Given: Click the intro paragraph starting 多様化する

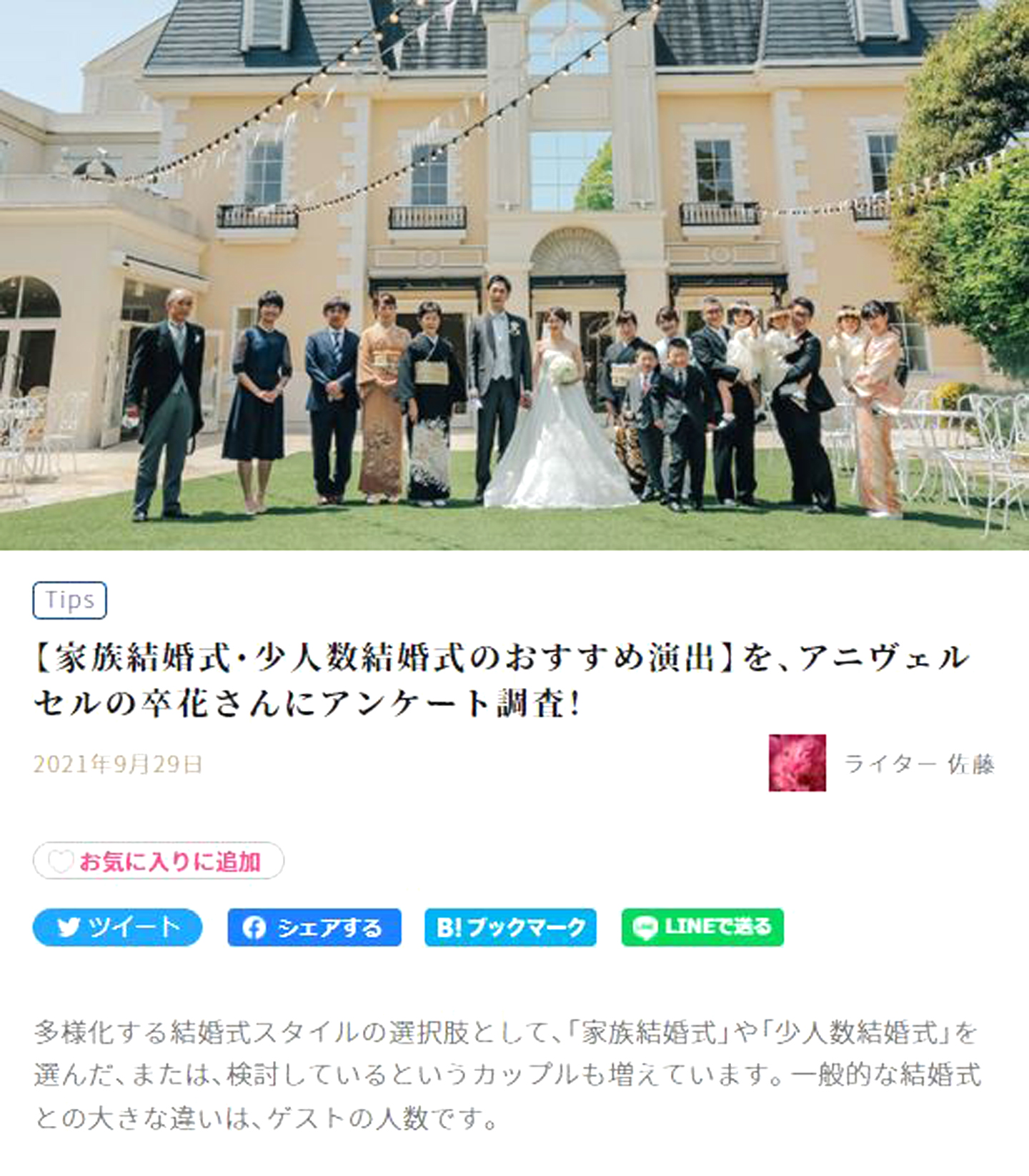Looking at the screenshot, I should click(x=507, y=1075).
